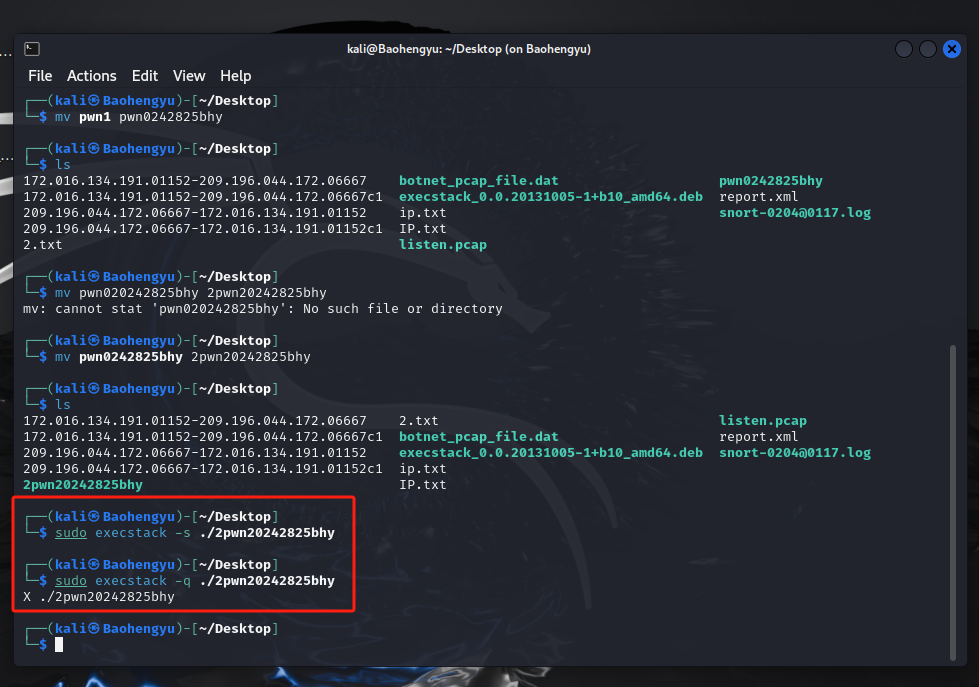Click the 'mv pwn020242825bhy 2pwn20242825bhy' command
The width and height of the screenshot is (979, 687).
click(190, 293)
